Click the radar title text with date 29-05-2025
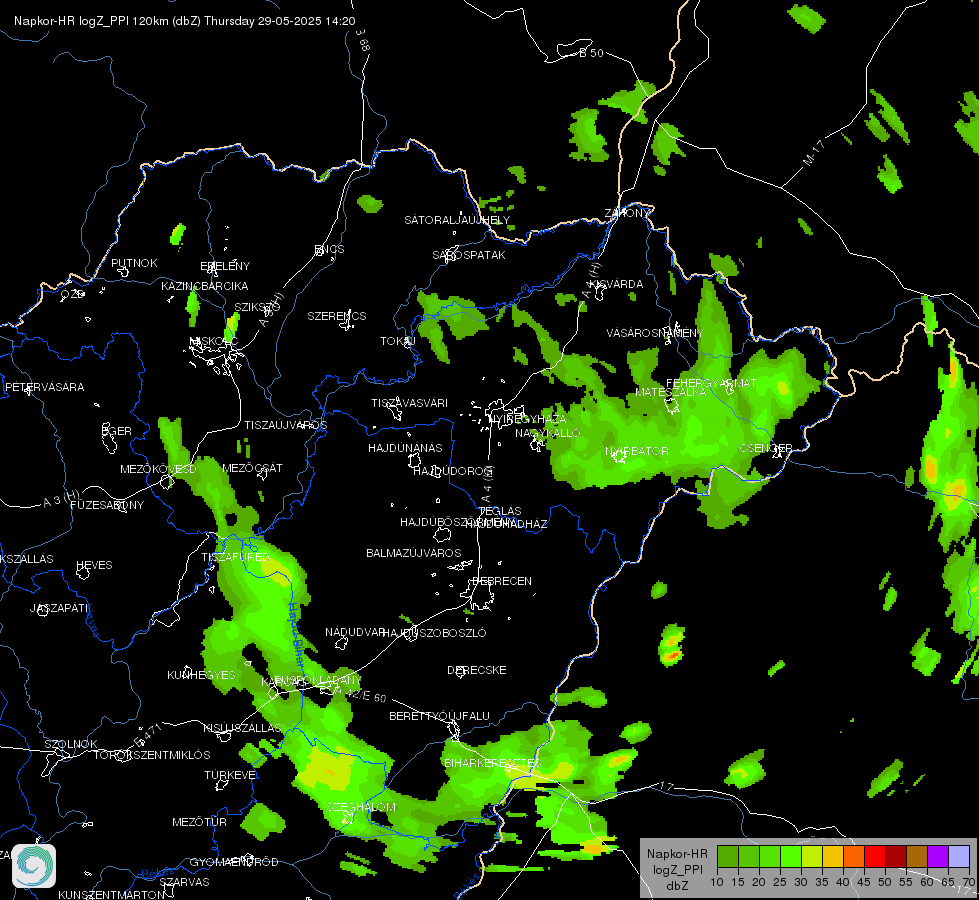This screenshot has width=979, height=900. tap(185, 21)
